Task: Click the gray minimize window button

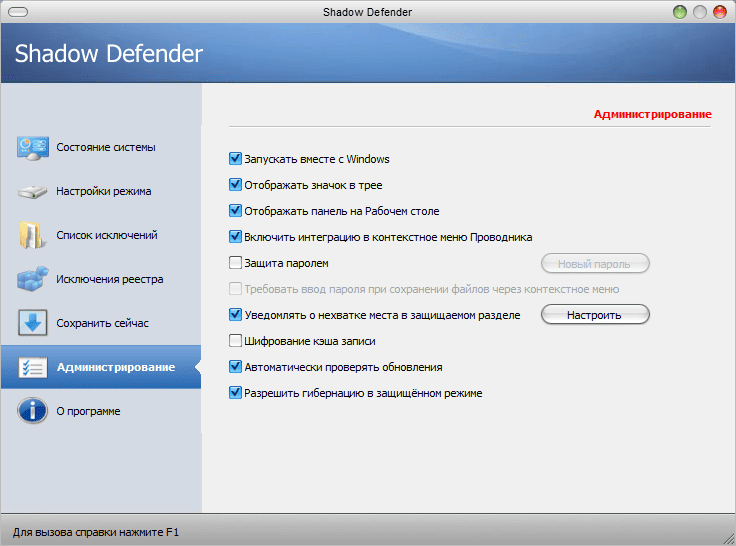Action: pos(700,12)
